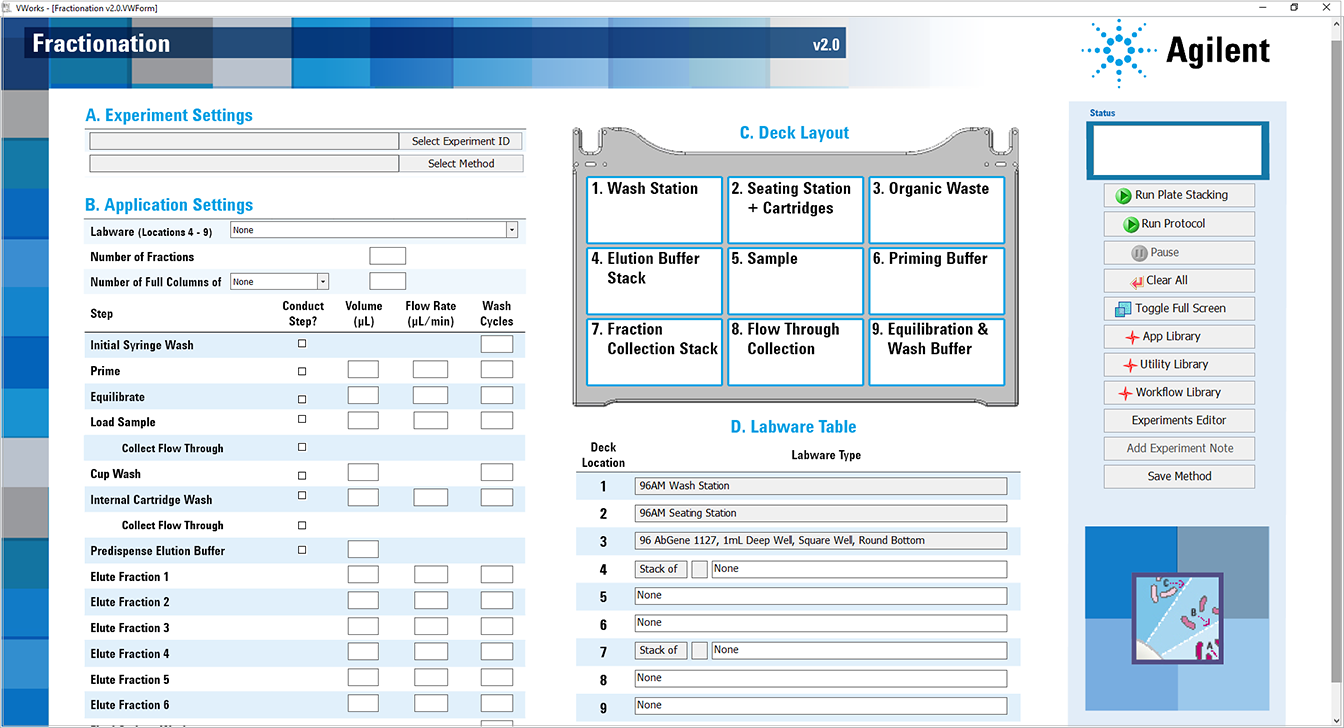The height and width of the screenshot is (728, 1344).
Task: Select deck position 1. Wash Station
Action: click(x=654, y=210)
